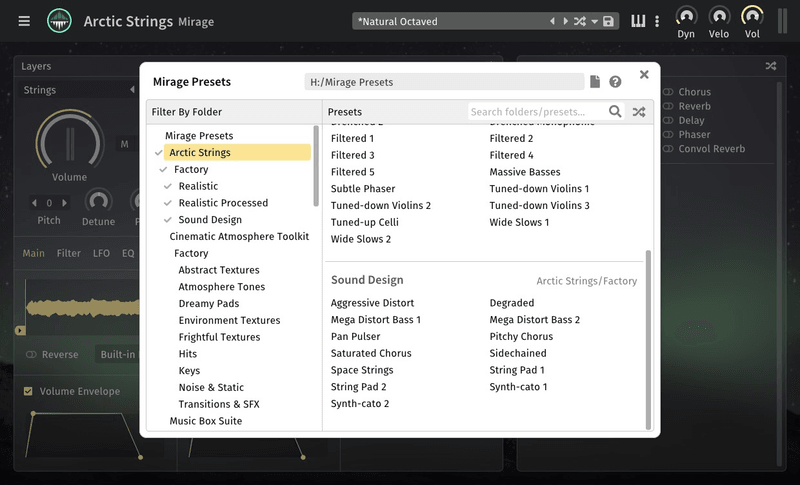Screen dimensions: 800x485
Task: Open the help icon in Mirage Presets dialog
Action: tap(615, 82)
